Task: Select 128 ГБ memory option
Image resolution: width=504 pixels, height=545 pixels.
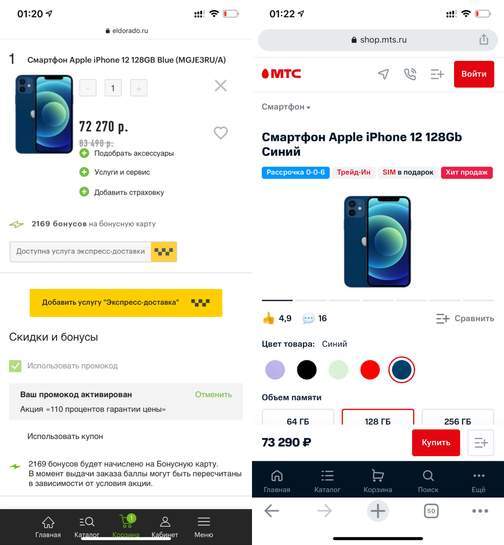Action: click(378, 417)
